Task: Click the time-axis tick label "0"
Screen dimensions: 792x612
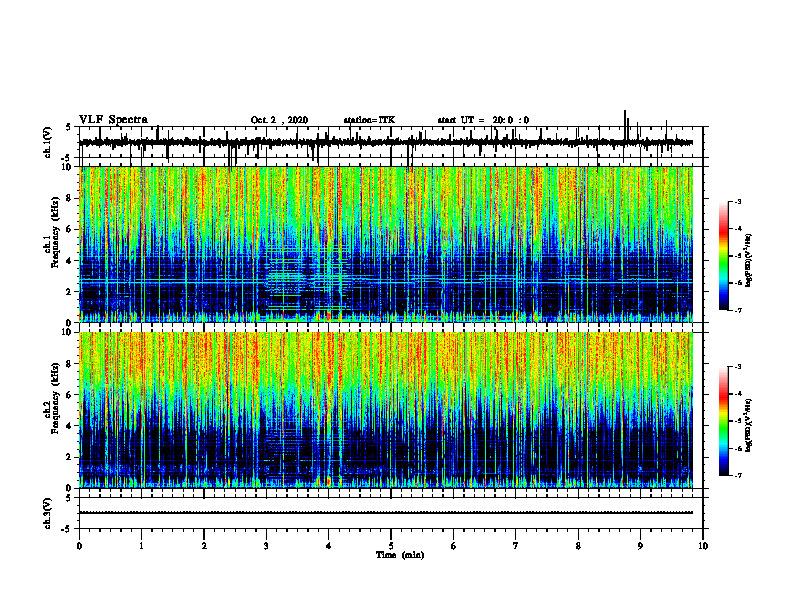Action: click(x=79, y=546)
